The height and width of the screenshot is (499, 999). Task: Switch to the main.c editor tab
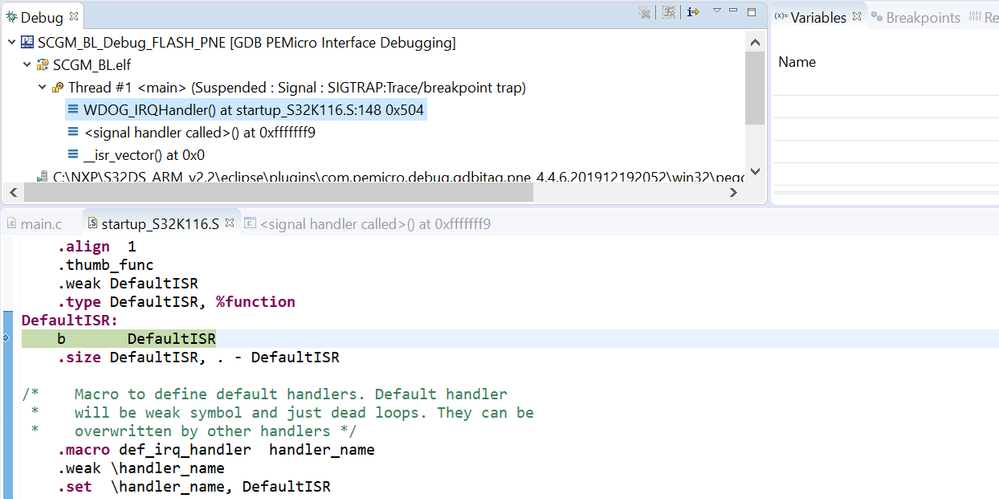pyautogui.click(x=40, y=223)
